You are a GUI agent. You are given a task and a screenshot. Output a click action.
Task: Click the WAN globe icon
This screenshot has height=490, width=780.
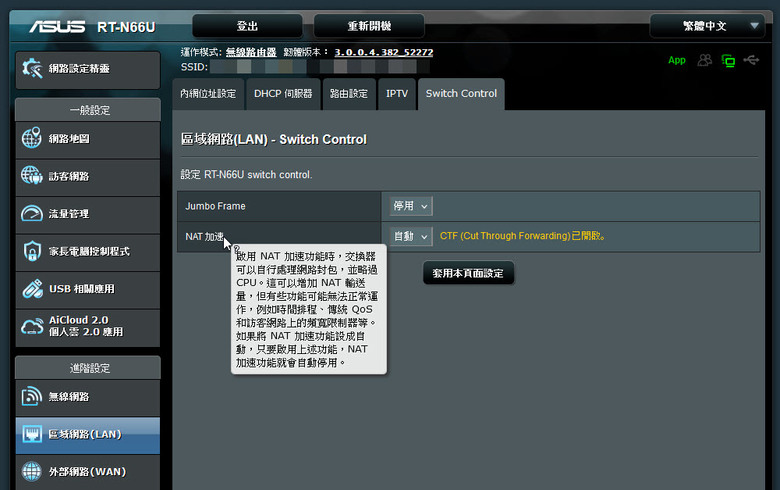[31, 472]
